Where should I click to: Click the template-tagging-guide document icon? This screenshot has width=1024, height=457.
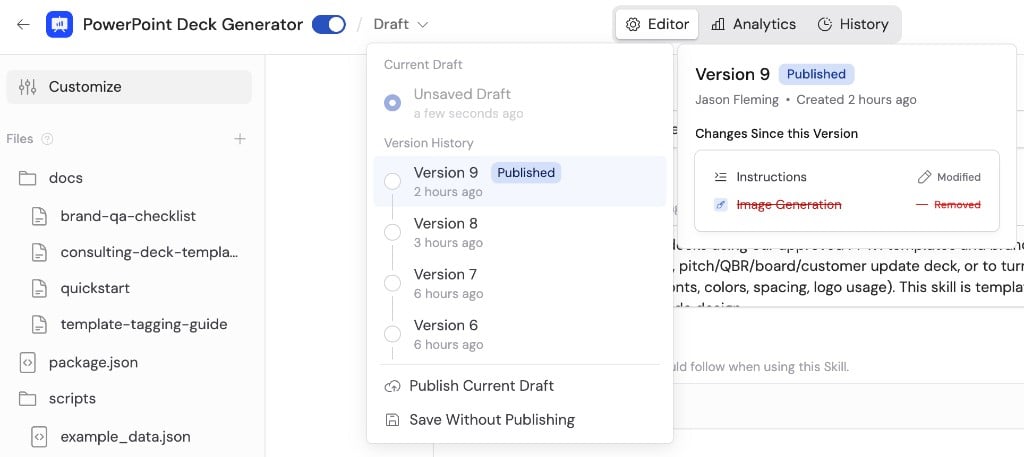(40, 324)
